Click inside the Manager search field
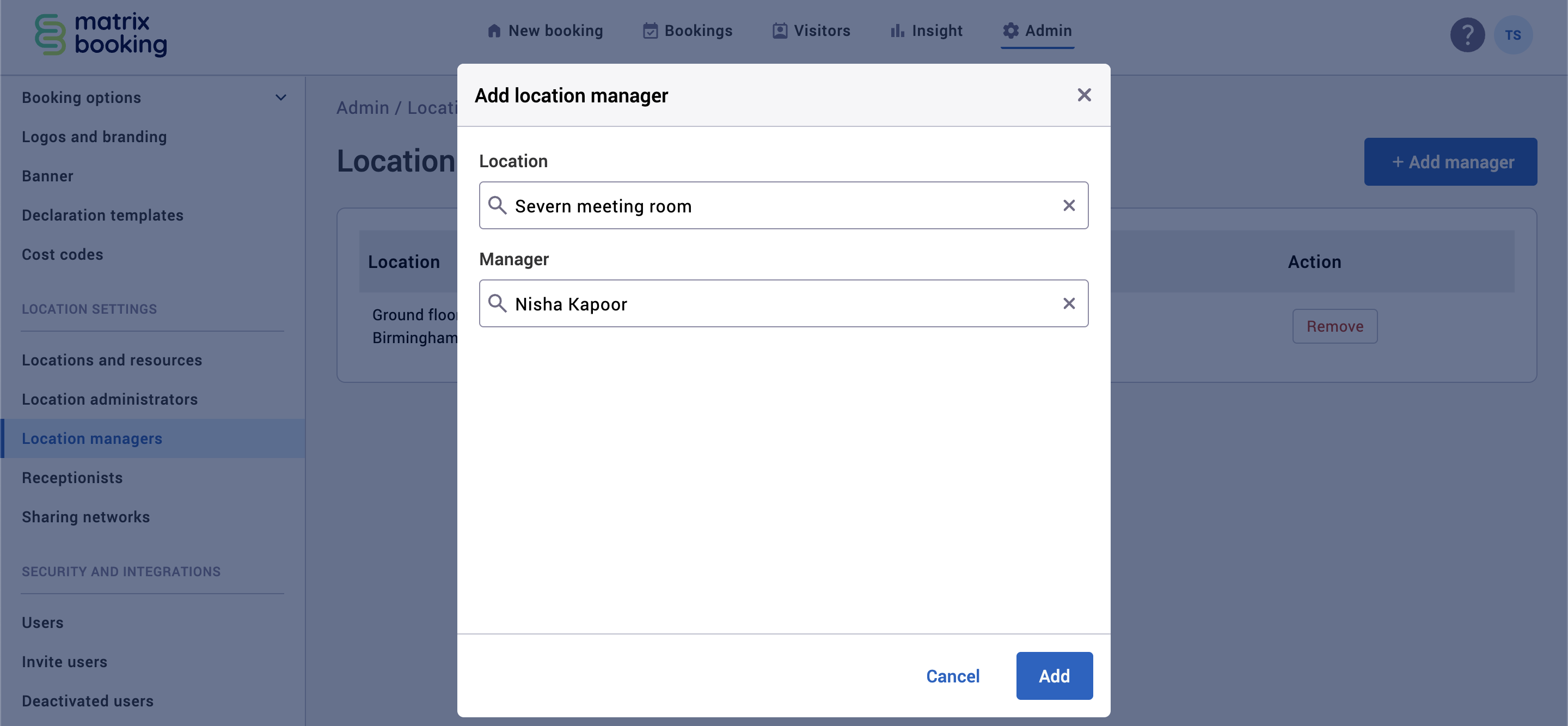The image size is (1568, 726). pyautogui.click(x=731, y=303)
